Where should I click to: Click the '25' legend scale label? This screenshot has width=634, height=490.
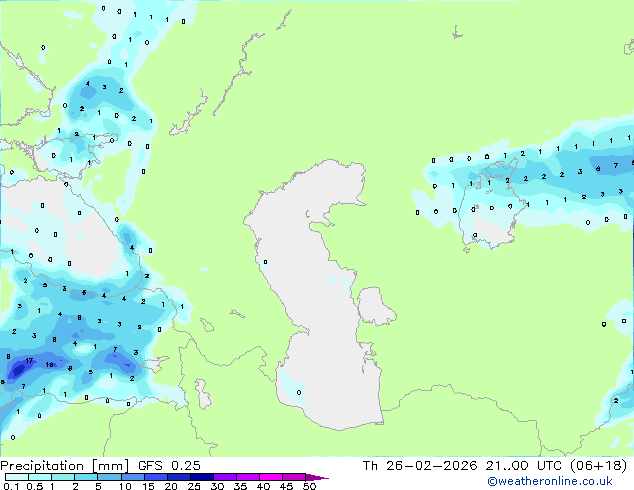pos(194,486)
